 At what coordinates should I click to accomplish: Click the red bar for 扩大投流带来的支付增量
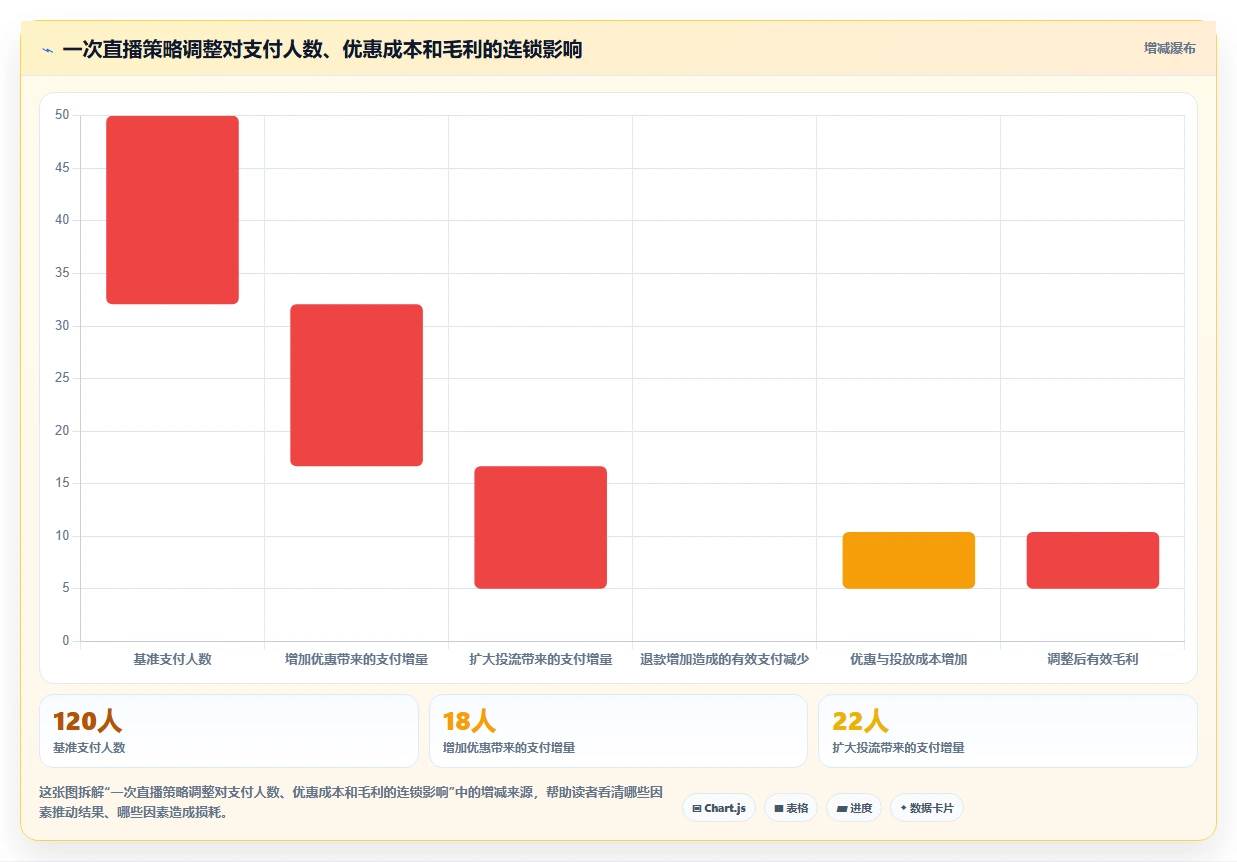click(540, 527)
